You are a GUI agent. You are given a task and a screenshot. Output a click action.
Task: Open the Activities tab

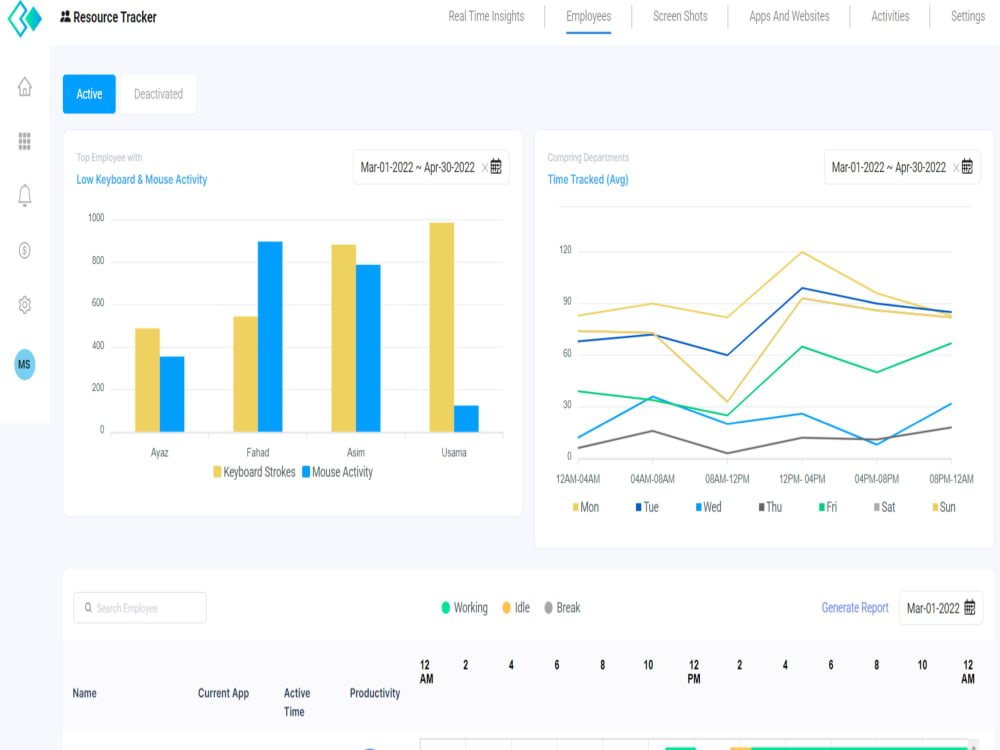pos(890,17)
